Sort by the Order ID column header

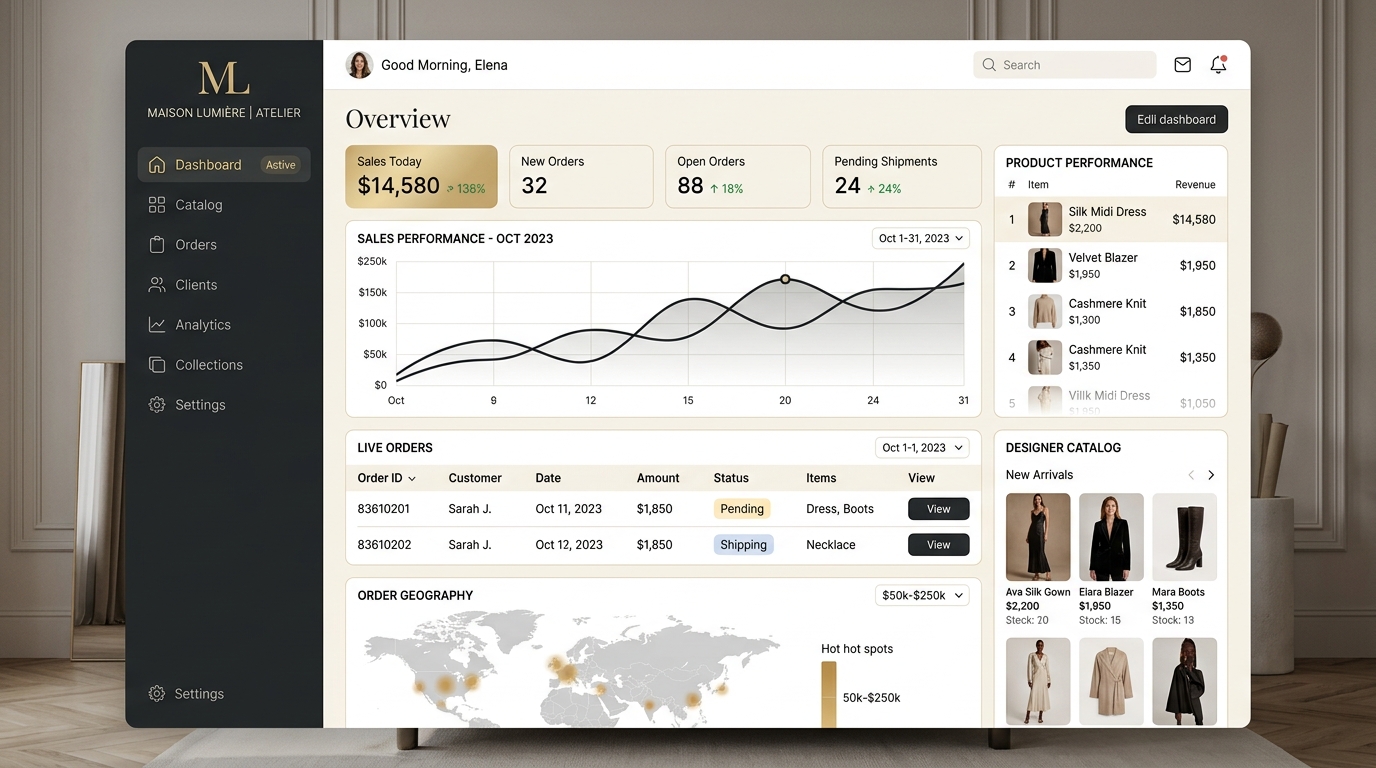point(386,478)
